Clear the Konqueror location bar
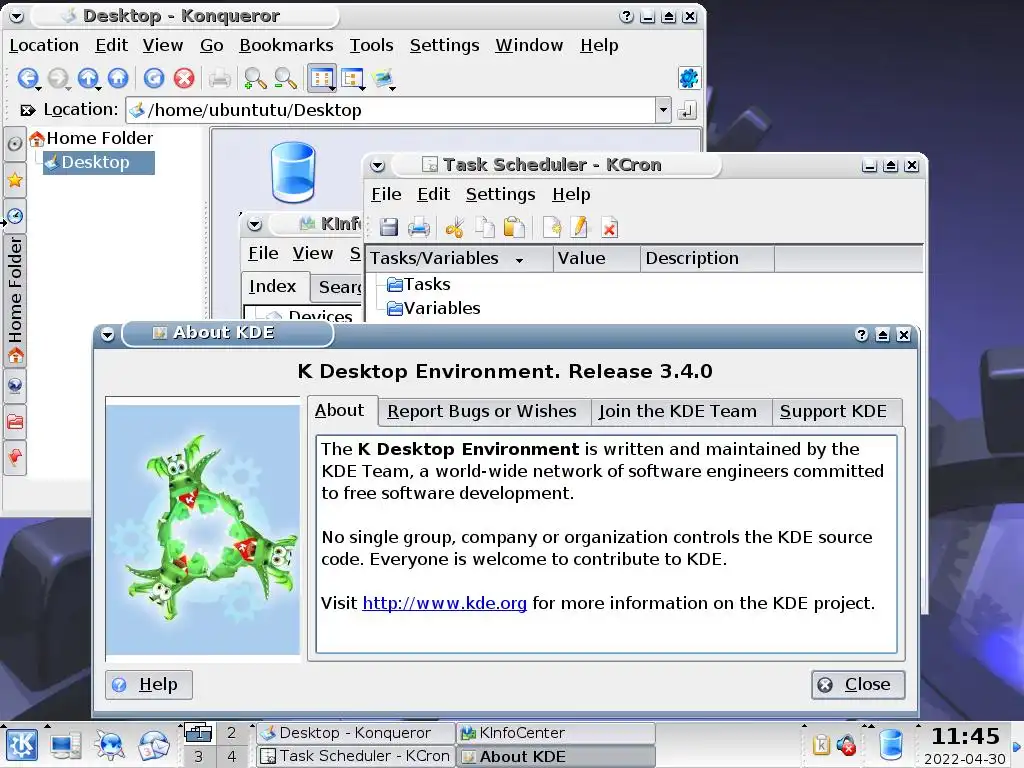The image size is (1024, 768). 27,110
